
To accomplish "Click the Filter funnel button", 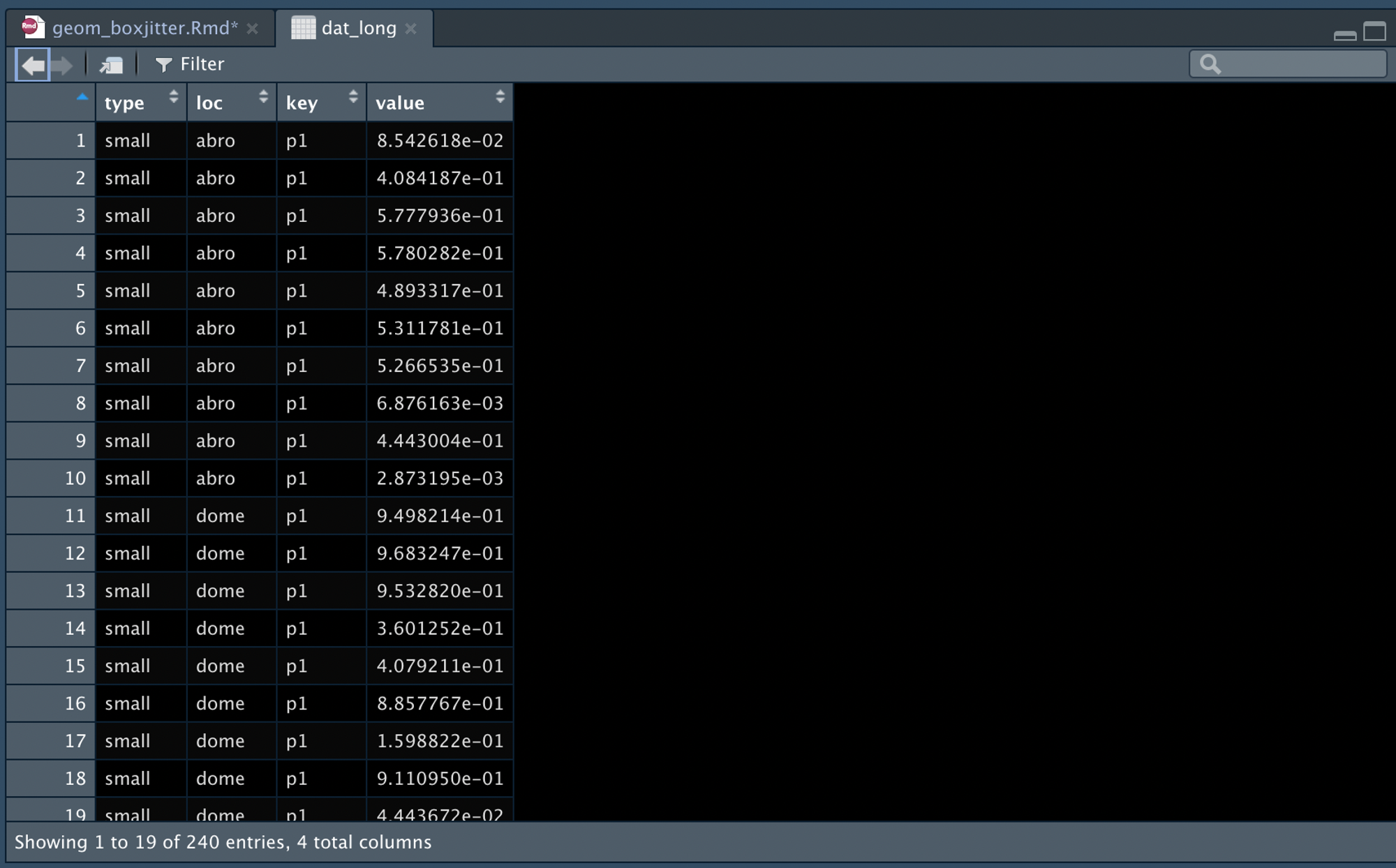I will click(x=190, y=64).
